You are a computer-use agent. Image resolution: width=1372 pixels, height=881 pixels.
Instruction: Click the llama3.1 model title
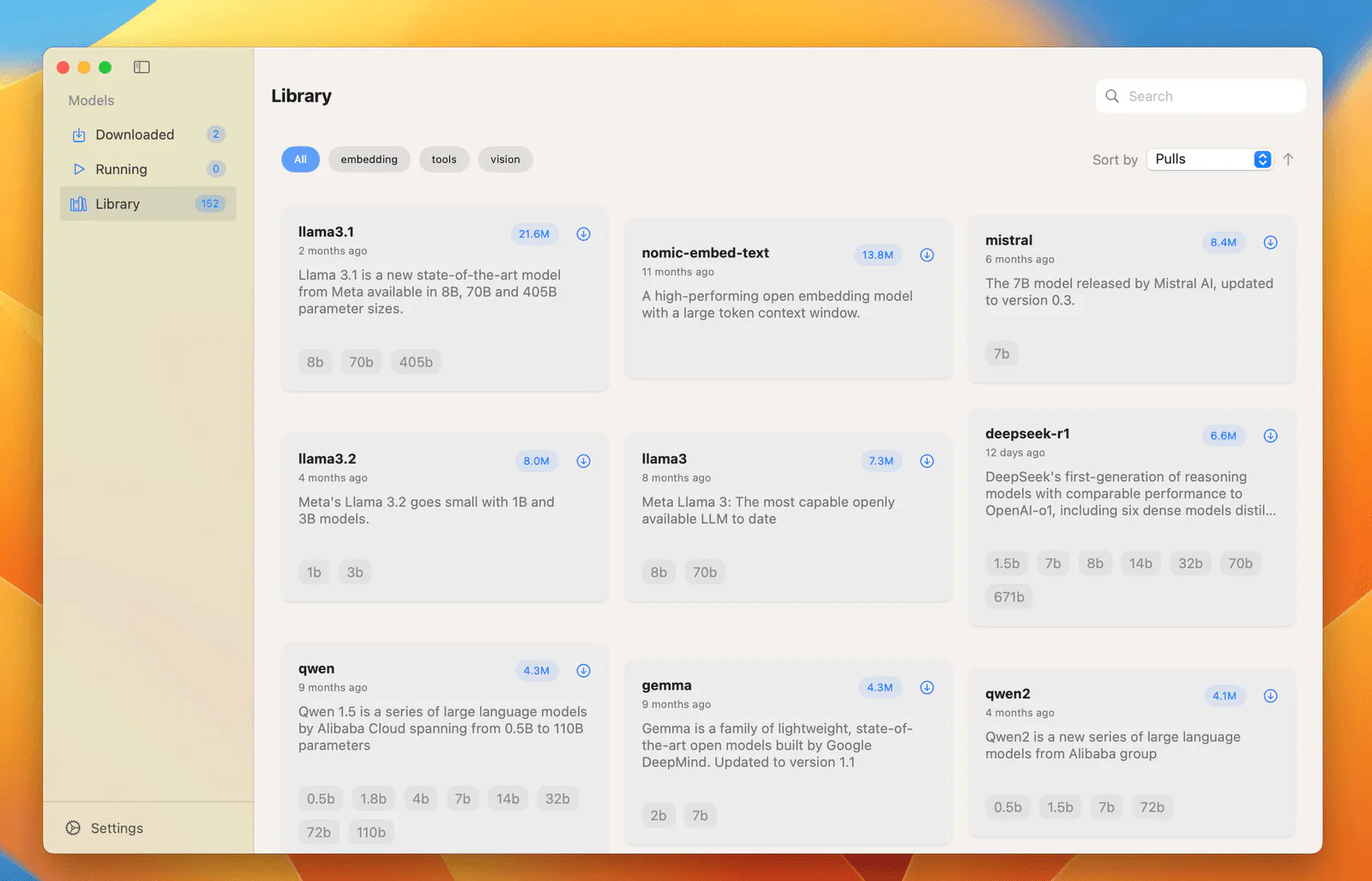click(326, 232)
